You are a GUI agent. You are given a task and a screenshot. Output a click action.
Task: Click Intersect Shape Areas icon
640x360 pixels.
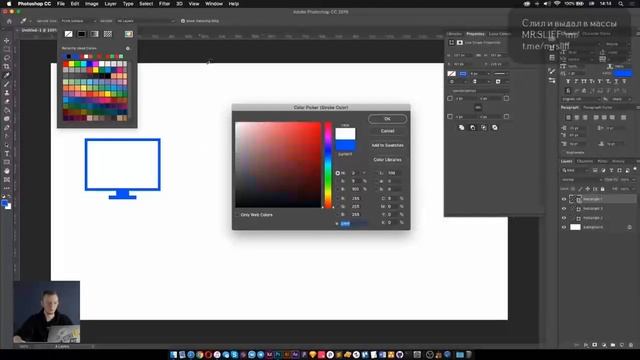(484, 127)
